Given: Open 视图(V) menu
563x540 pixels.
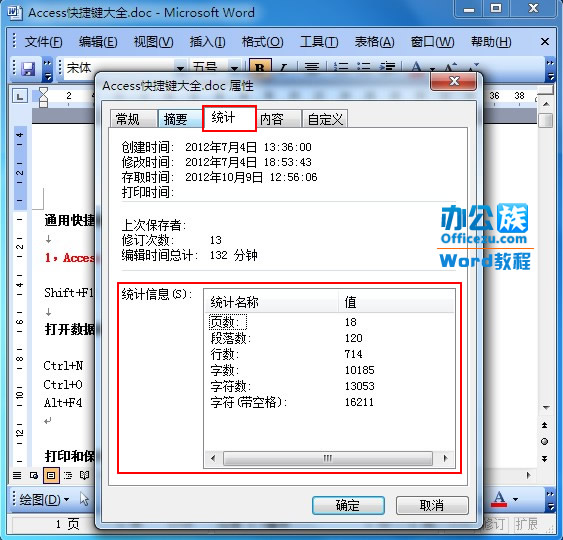Looking at the screenshot, I should tap(153, 42).
